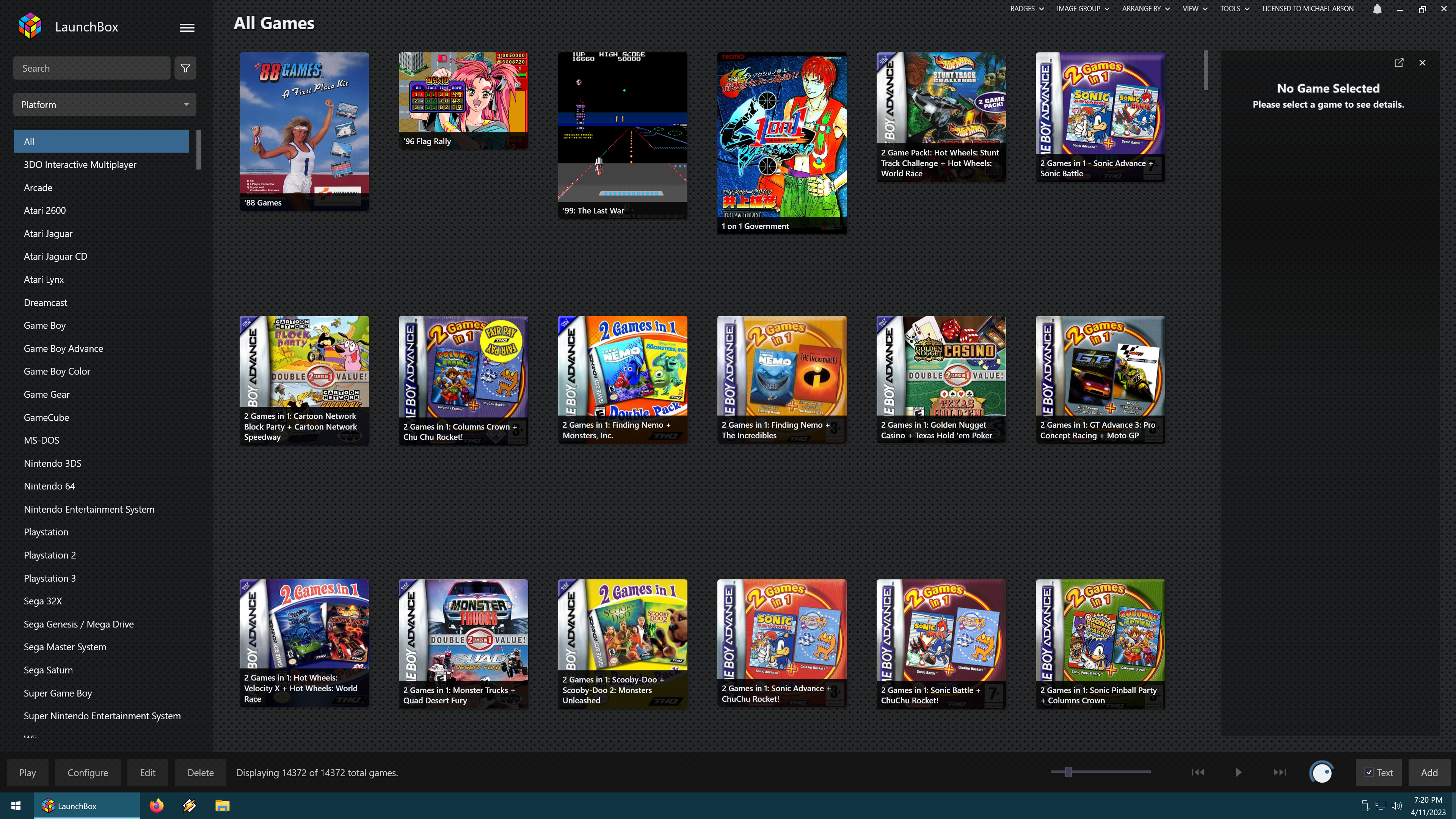This screenshot has width=1456, height=819.
Task: Click the round avatar icon in bottom bar
Action: tap(1321, 772)
